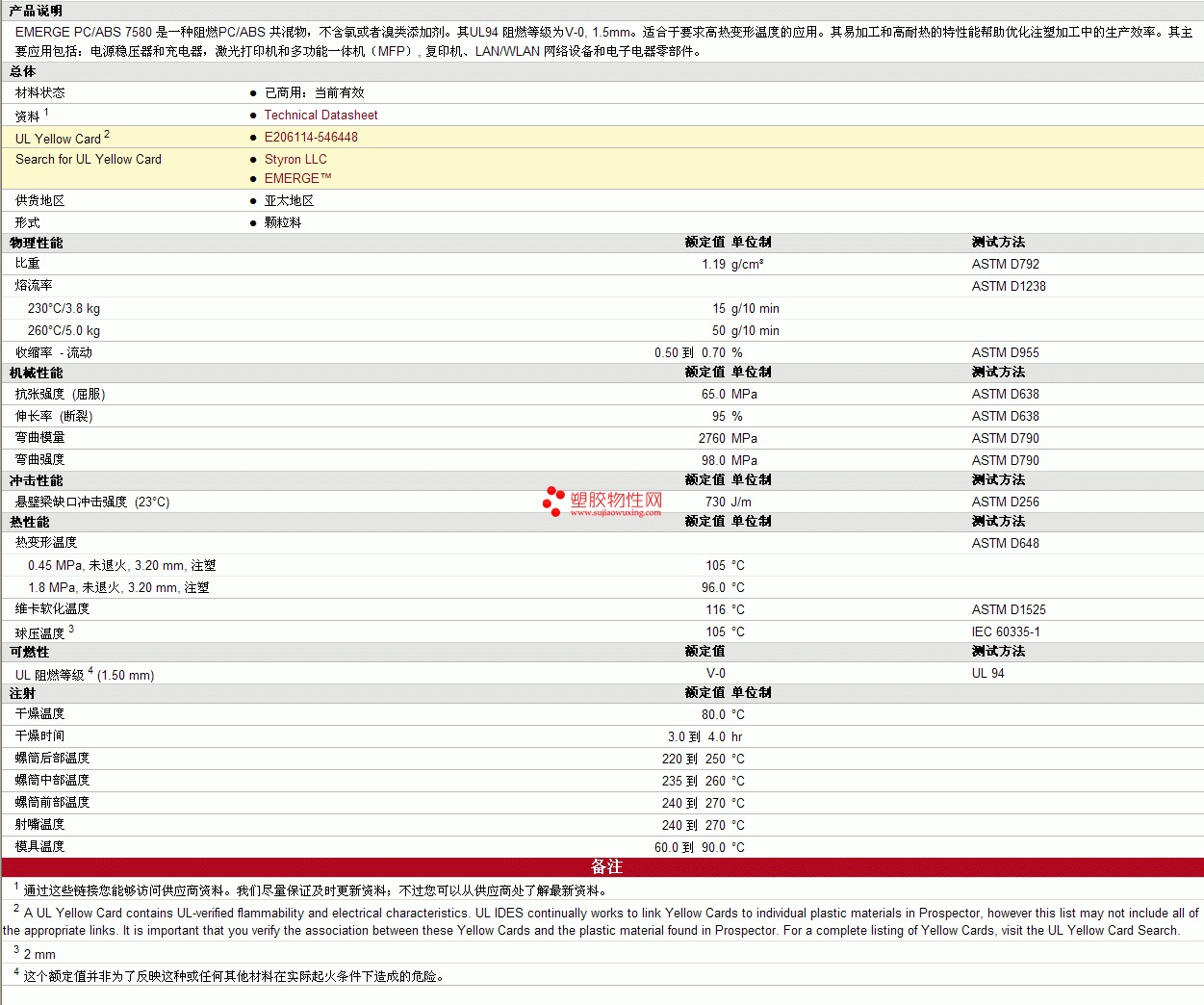Click the Search for UL Yellow Card label

click(89, 159)
